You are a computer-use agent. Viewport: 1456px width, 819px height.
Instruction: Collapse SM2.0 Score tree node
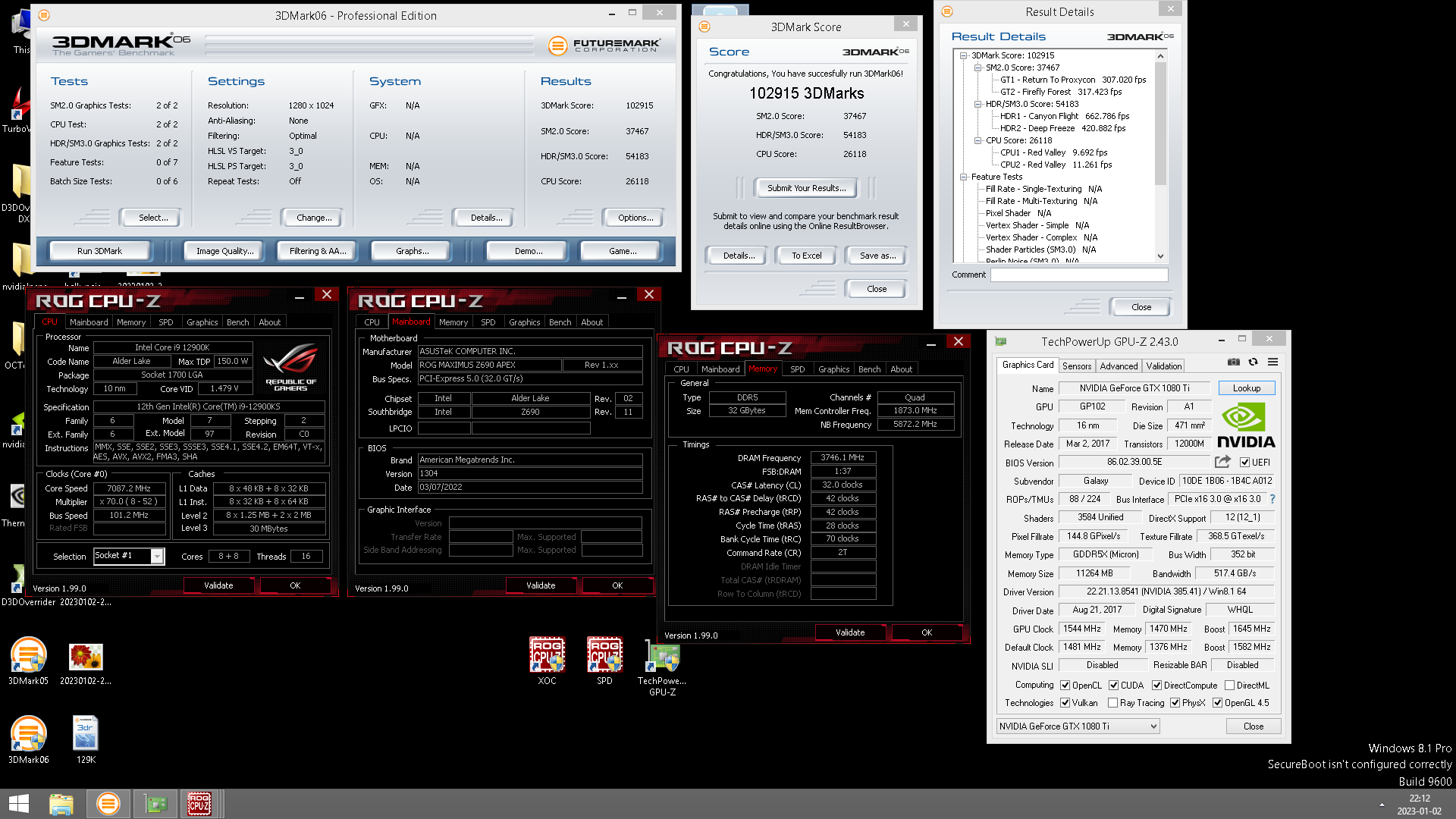click(x=978, y=67)
